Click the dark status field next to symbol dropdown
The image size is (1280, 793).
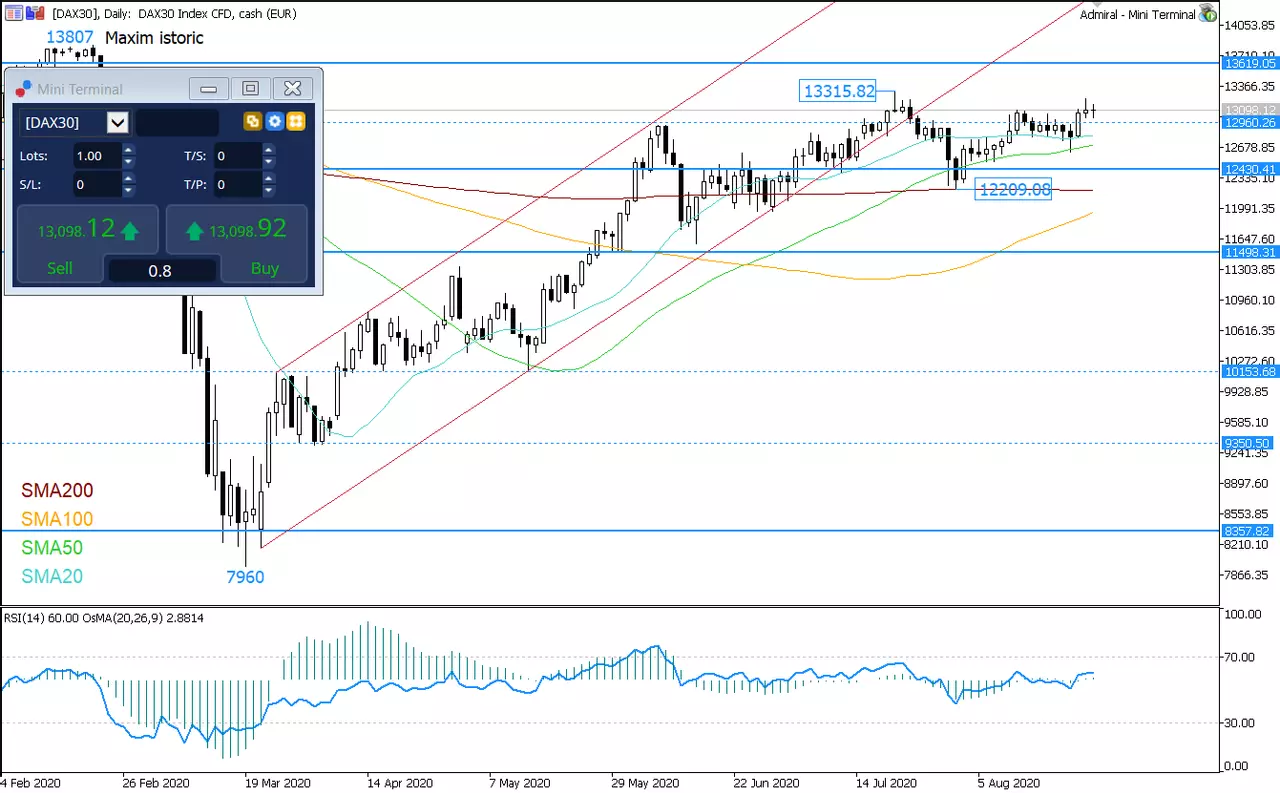click(x=177, y=123)
